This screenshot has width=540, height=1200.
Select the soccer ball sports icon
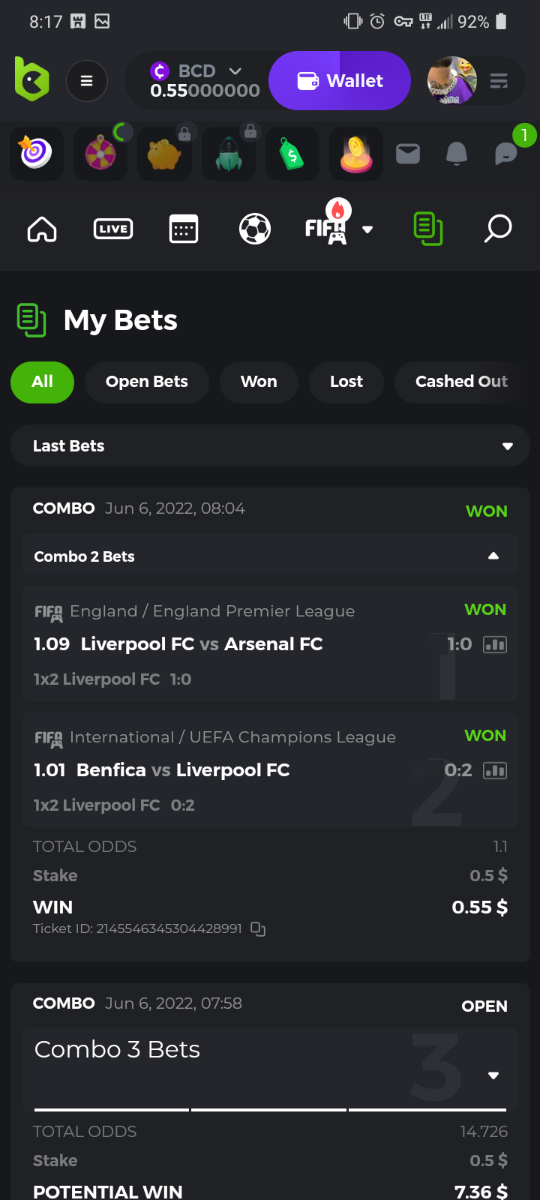[x=255, y=229]
